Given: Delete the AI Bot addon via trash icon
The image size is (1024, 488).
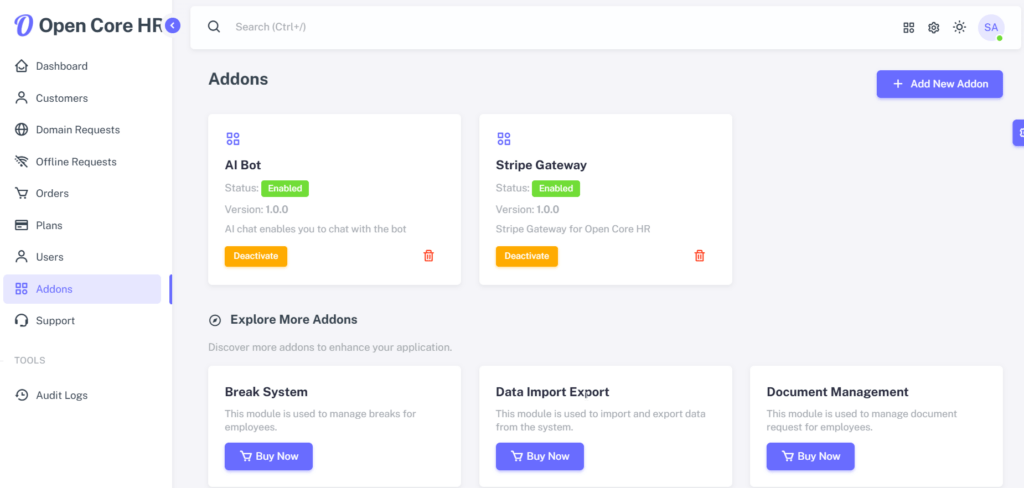Looking at the screenshot, I should (428, 256).
